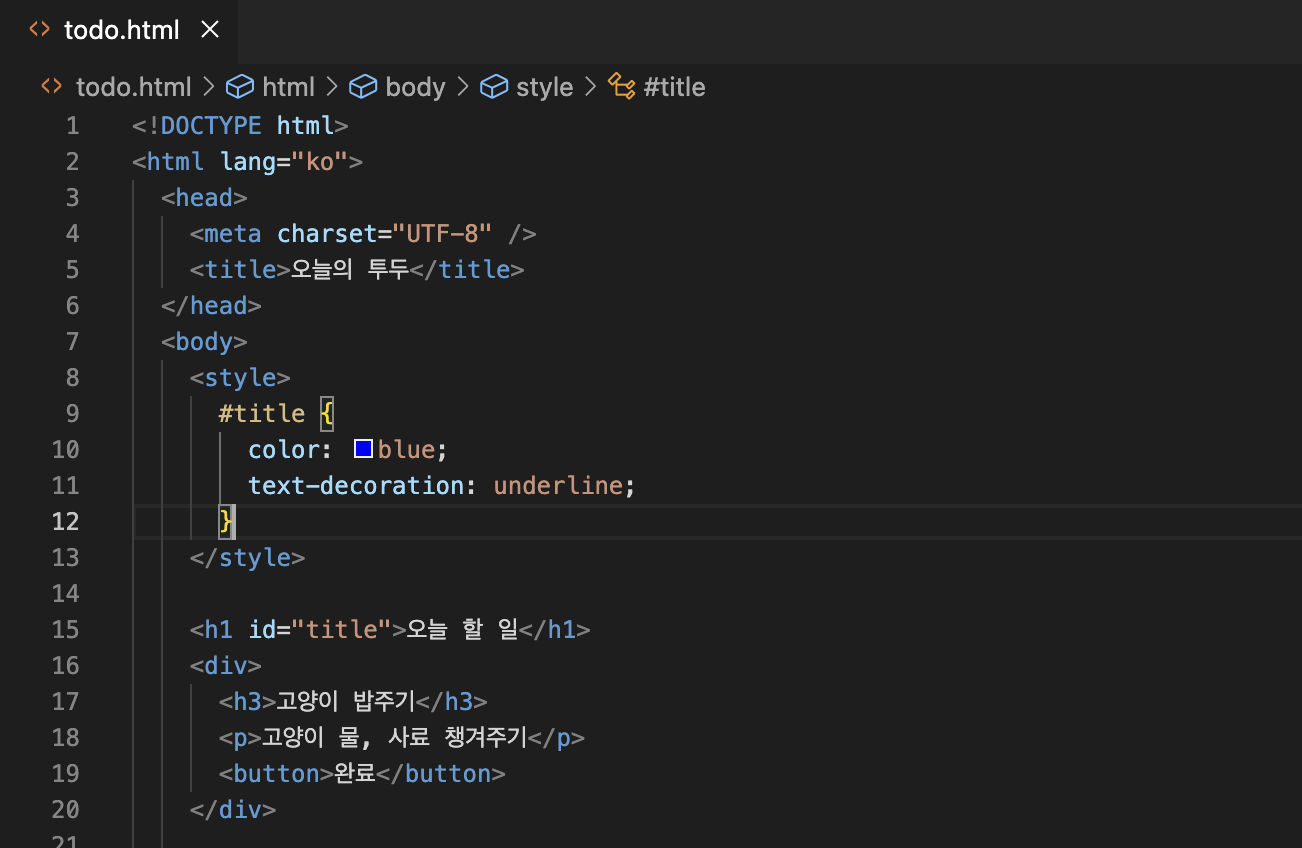Expand the chevron after todo.html breadcrumb

pyautogui.click(x=208, y=87)
